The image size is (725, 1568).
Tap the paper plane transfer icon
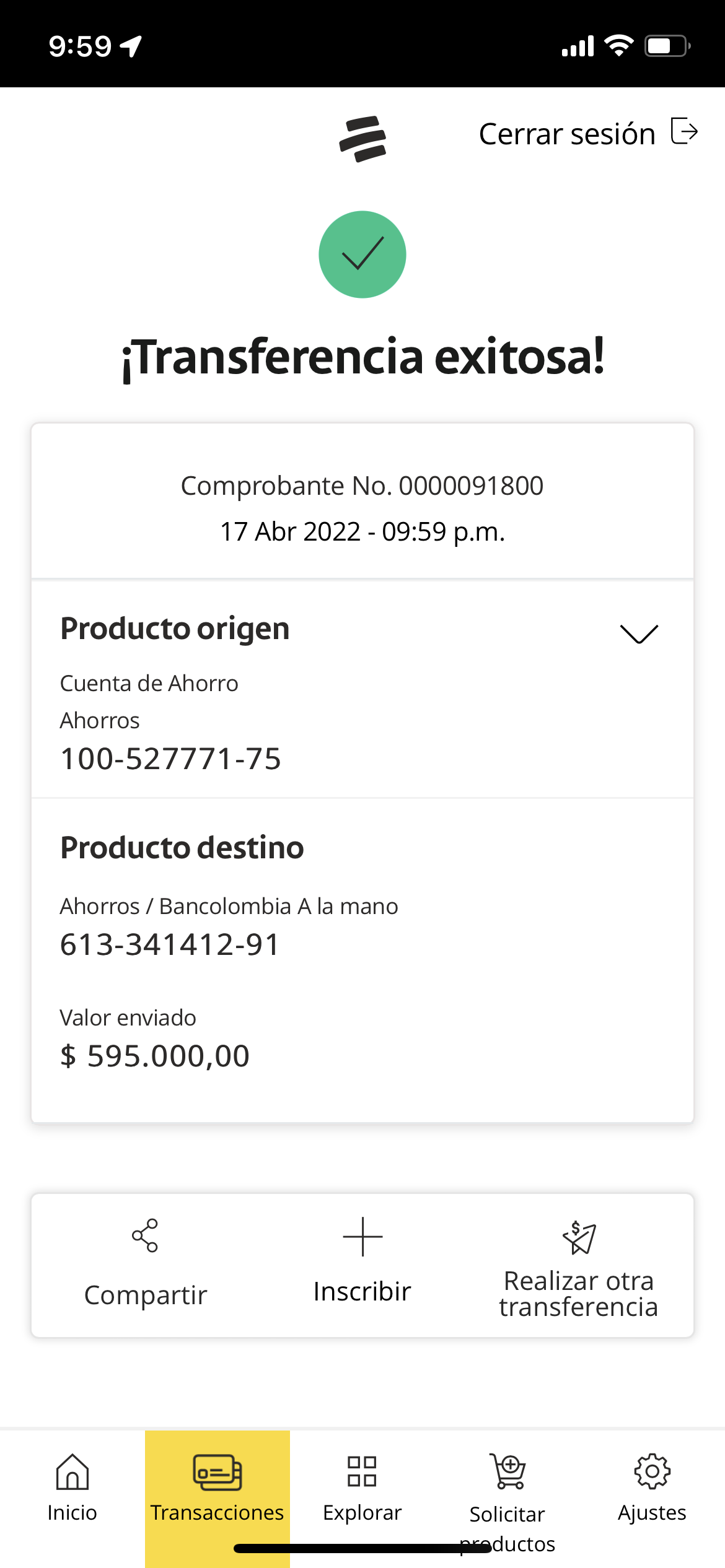tap(579, 1237)
